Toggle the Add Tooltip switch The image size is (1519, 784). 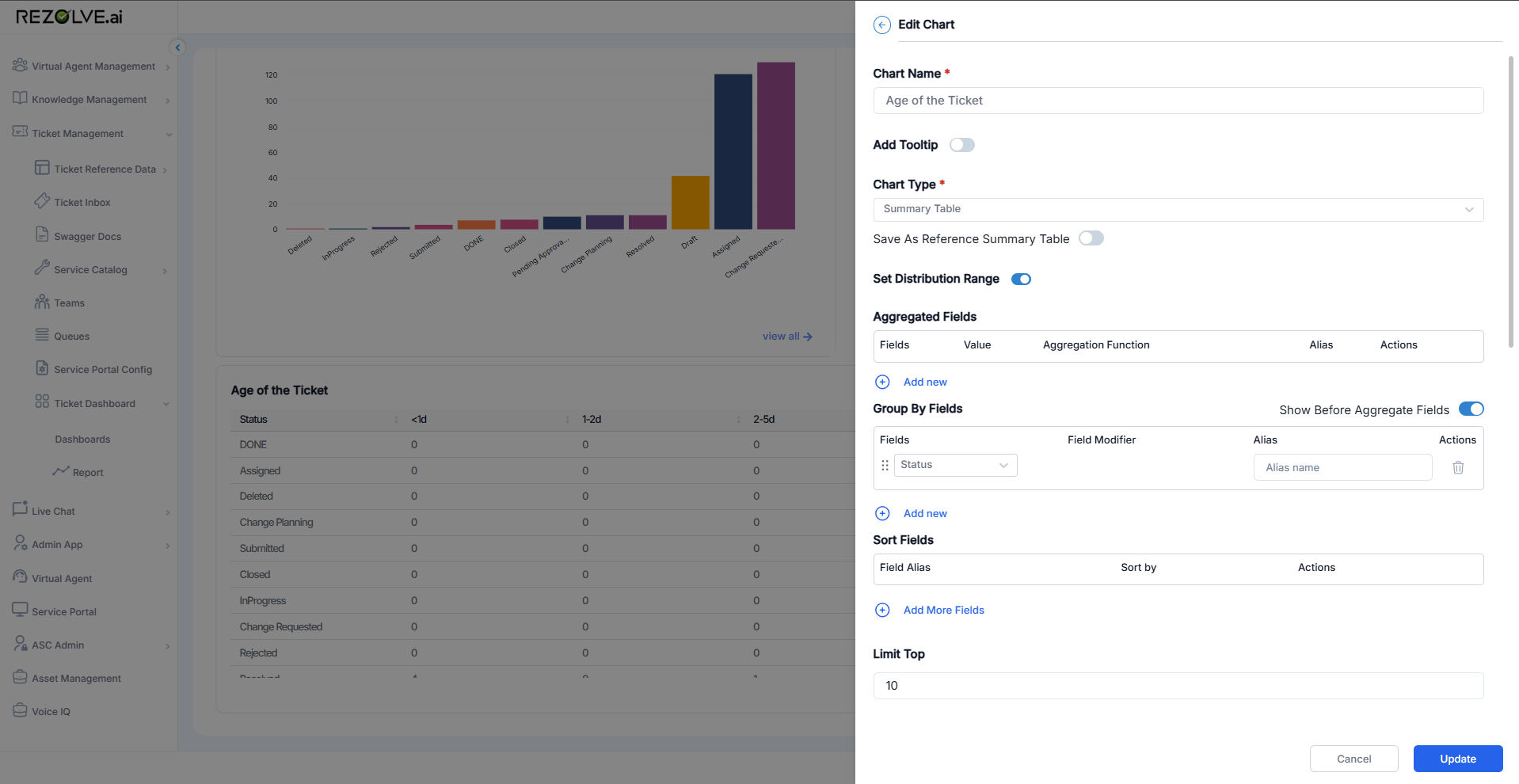(x=962, y=145)
